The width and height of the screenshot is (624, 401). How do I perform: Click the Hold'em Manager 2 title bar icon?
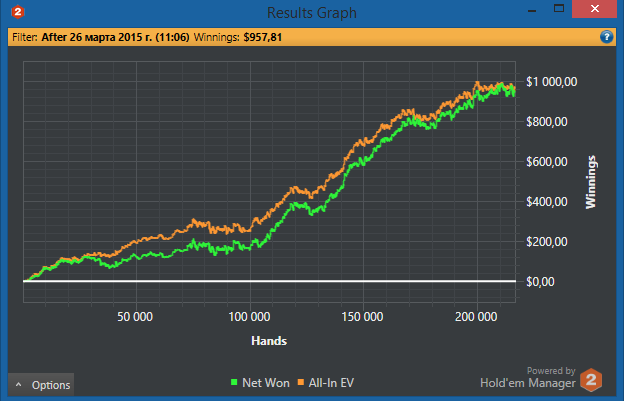click(18, 12)
